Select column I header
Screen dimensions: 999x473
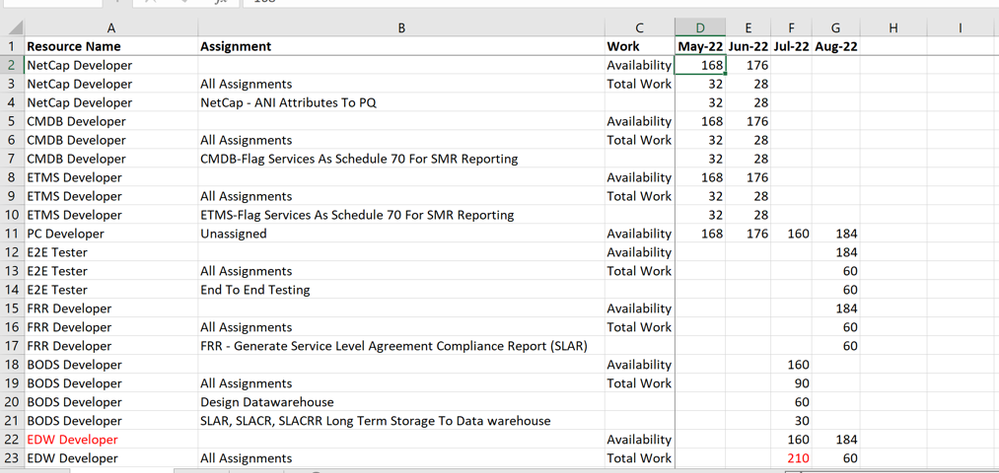pyautogui.click(x=959, y=27)
